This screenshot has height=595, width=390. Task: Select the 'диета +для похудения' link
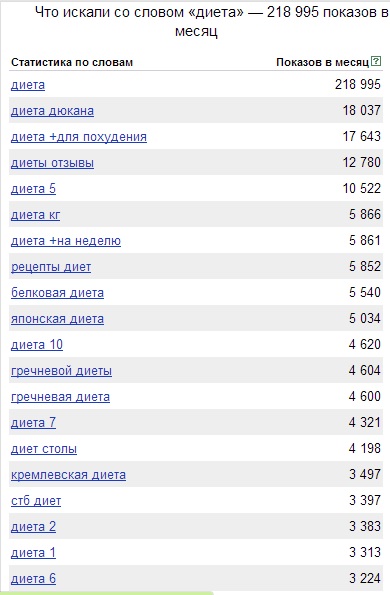coord(79,137)
